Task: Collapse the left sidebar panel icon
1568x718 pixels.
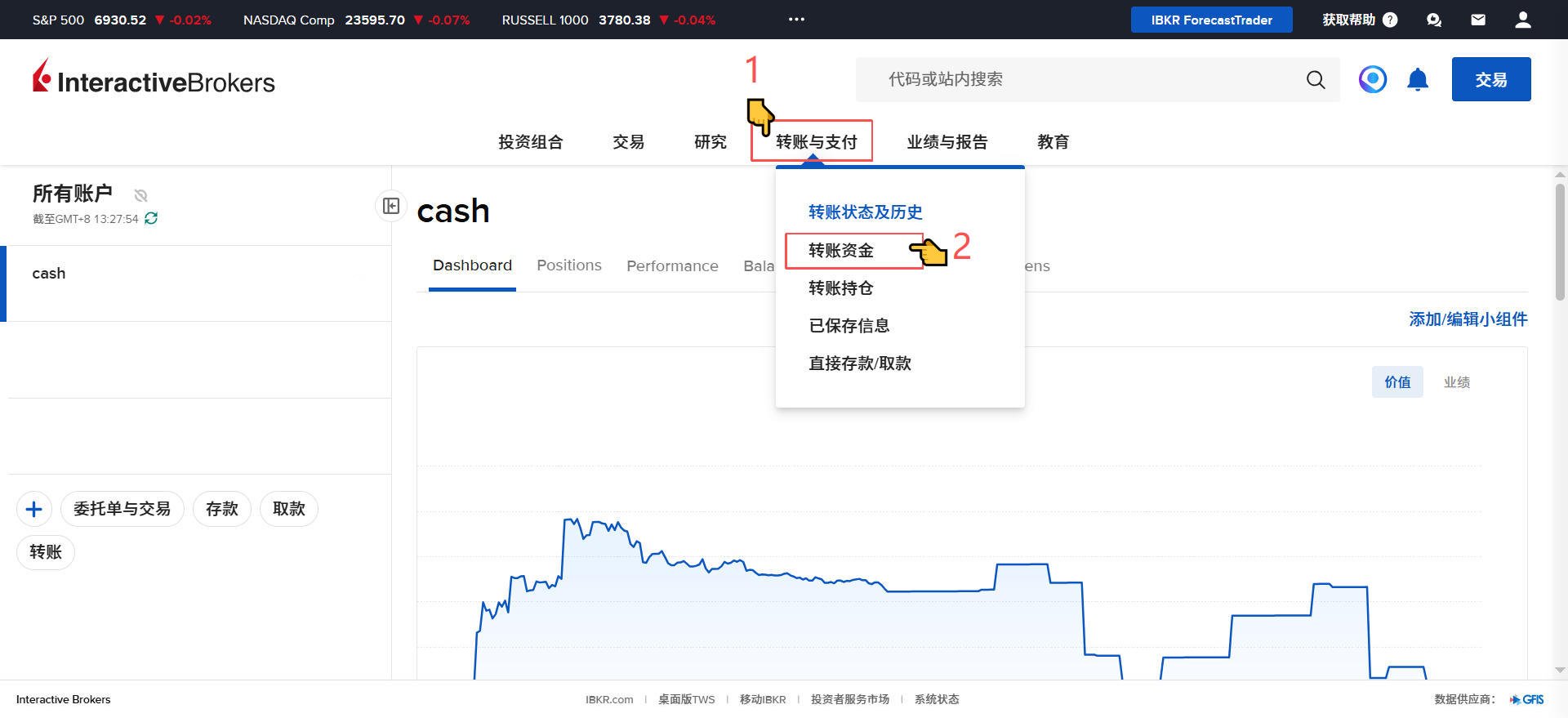Action: pos(391,206)
